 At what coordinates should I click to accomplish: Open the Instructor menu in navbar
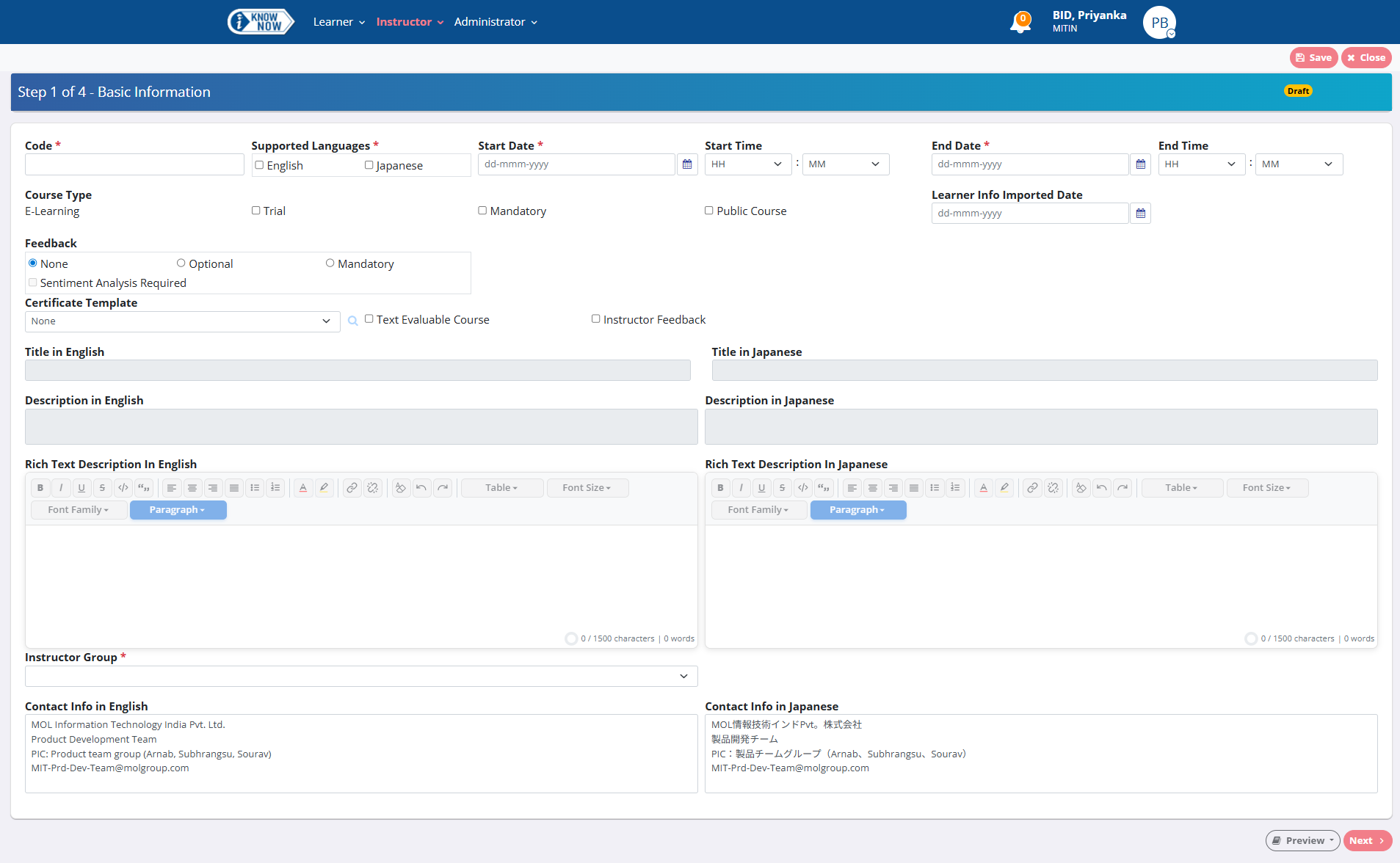pyautogui.click(x=410, y=22)
